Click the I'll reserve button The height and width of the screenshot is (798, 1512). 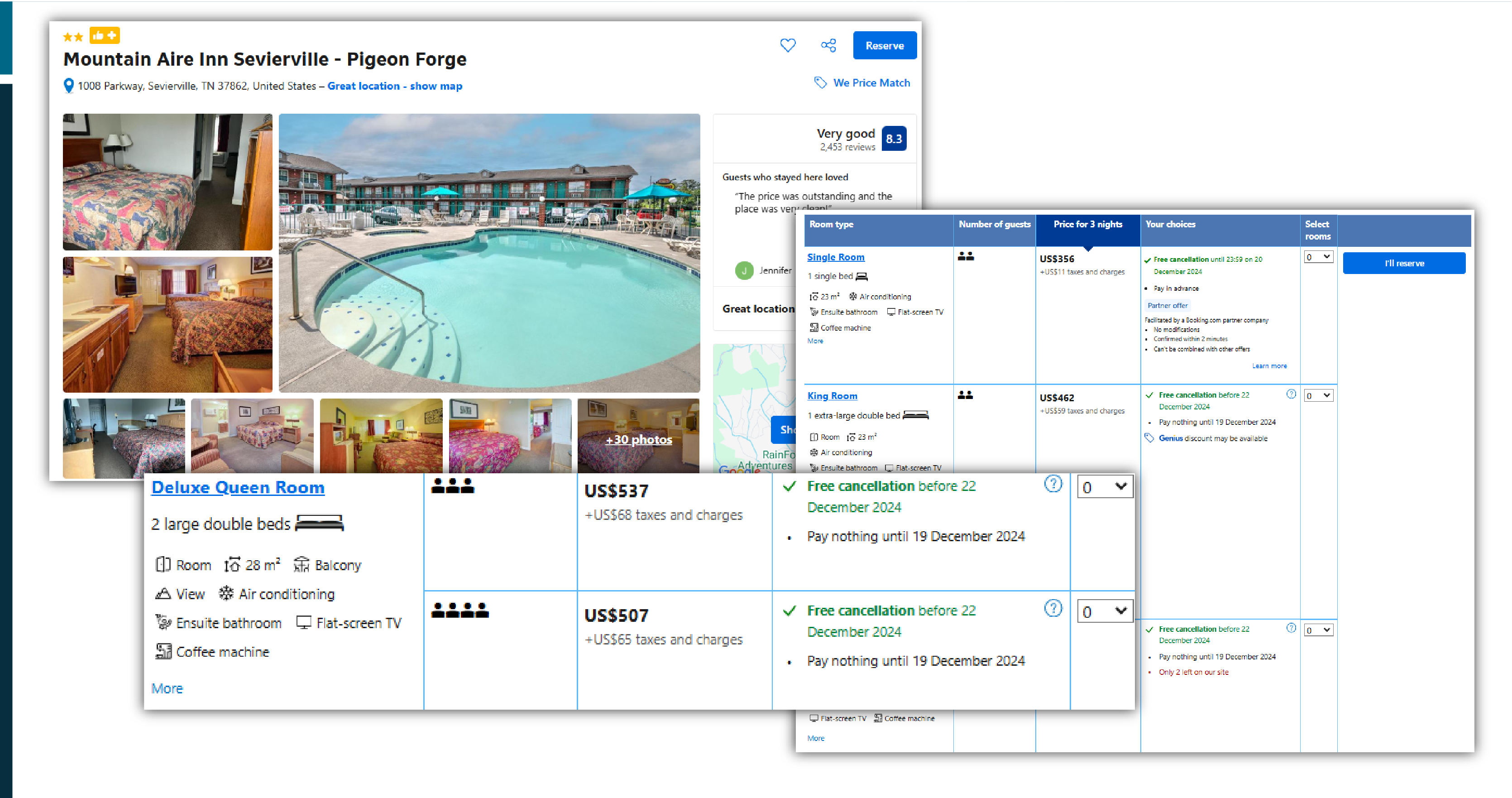[x=1404, y=263]
